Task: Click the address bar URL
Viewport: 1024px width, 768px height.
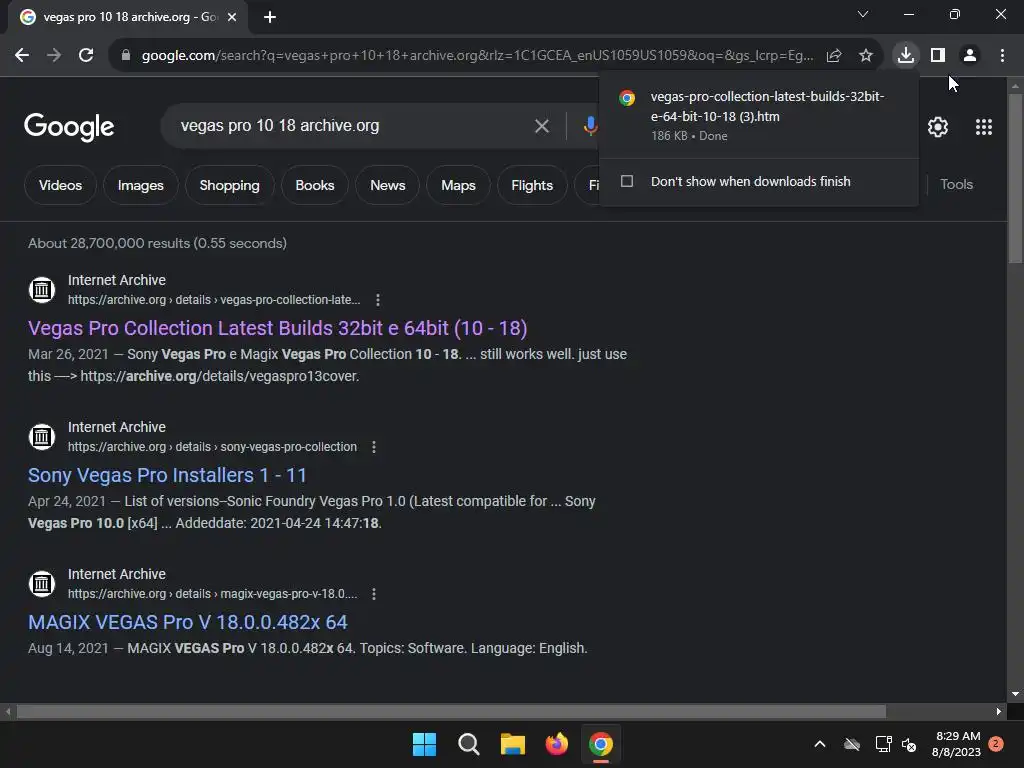Action: 477,56
